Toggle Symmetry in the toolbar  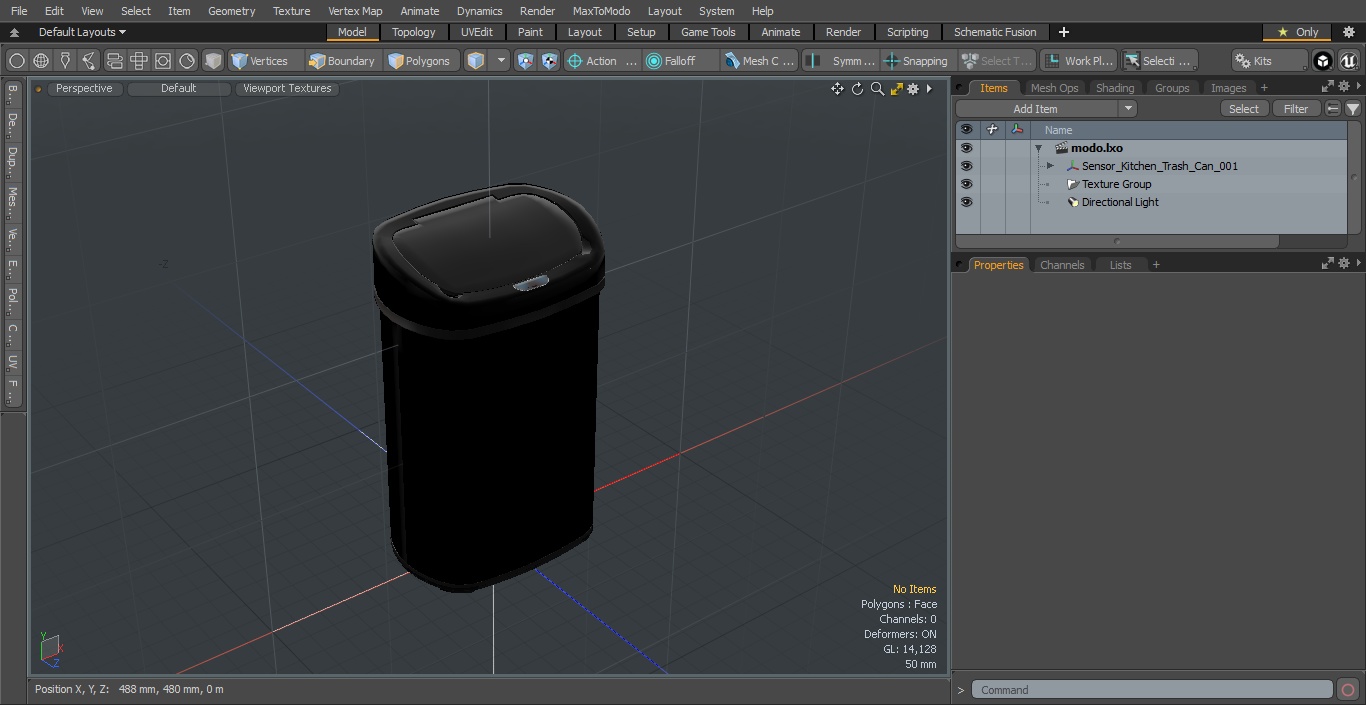pos(841,61)
